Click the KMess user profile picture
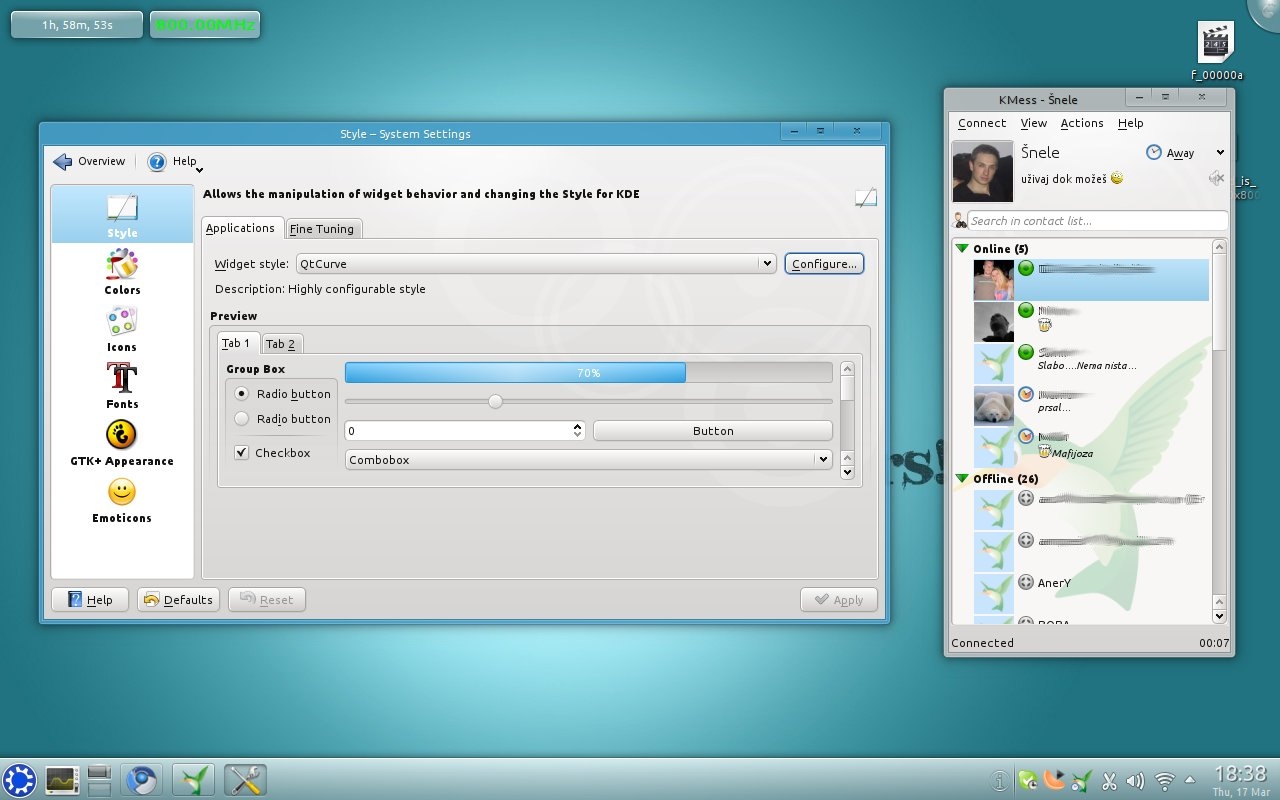Image resolution: width=1280 pixels, height=800 pixels. [x=982, y=171]
